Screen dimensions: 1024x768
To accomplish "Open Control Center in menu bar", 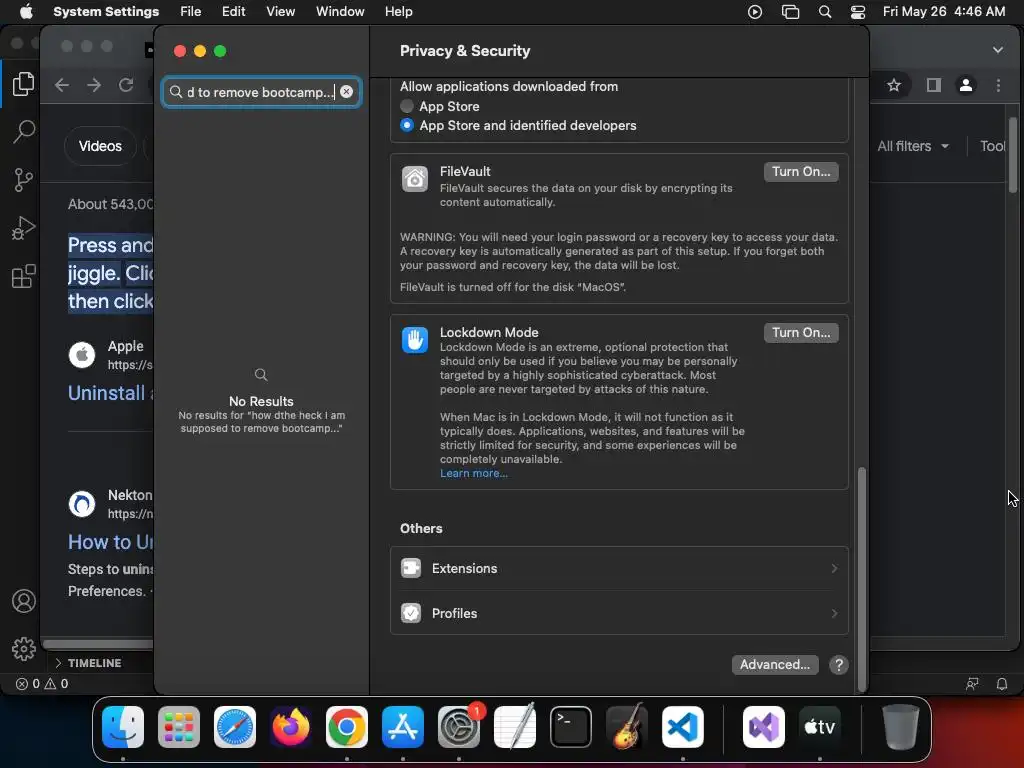I will point(857,12).
